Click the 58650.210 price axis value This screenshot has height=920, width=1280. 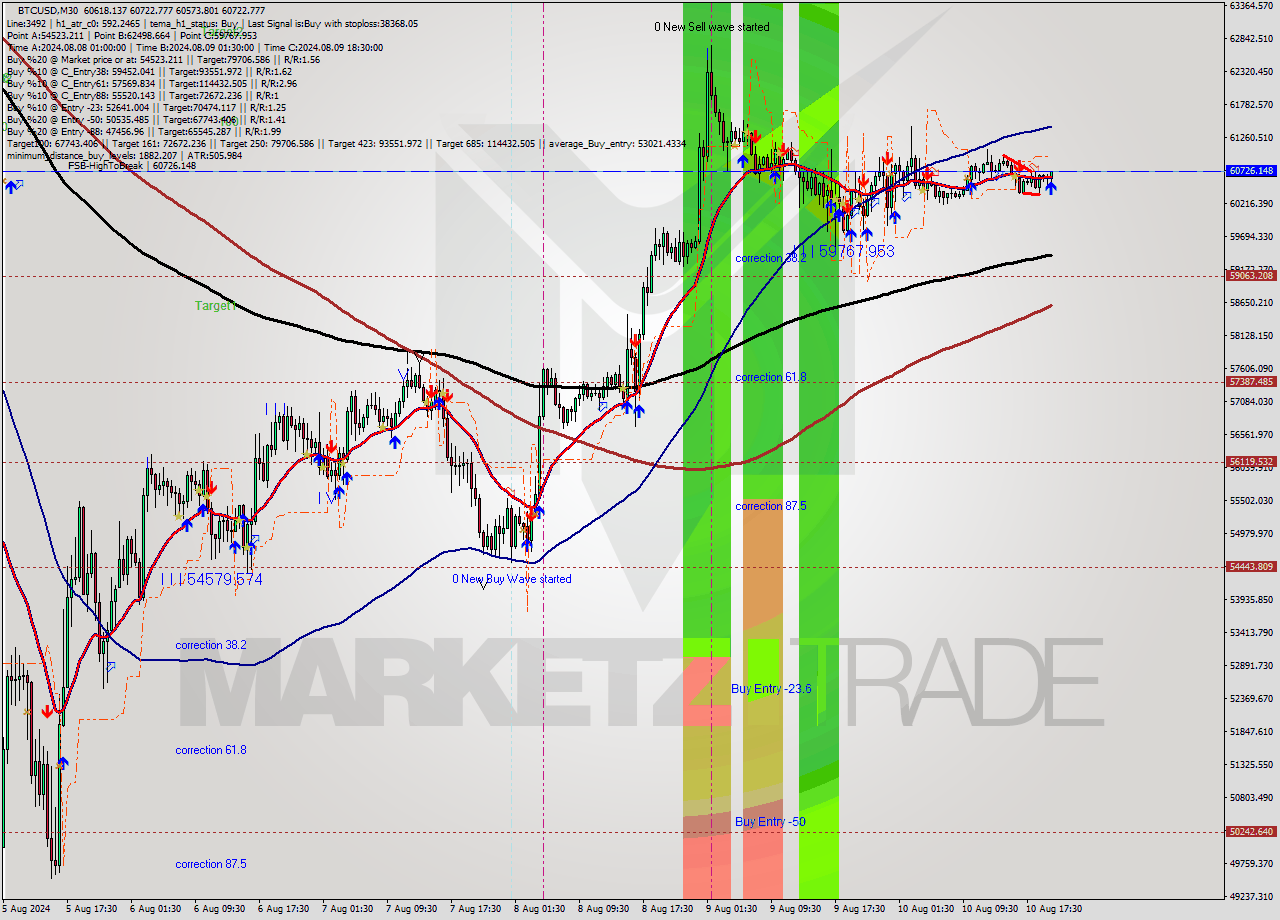(x=1251, y=302)
